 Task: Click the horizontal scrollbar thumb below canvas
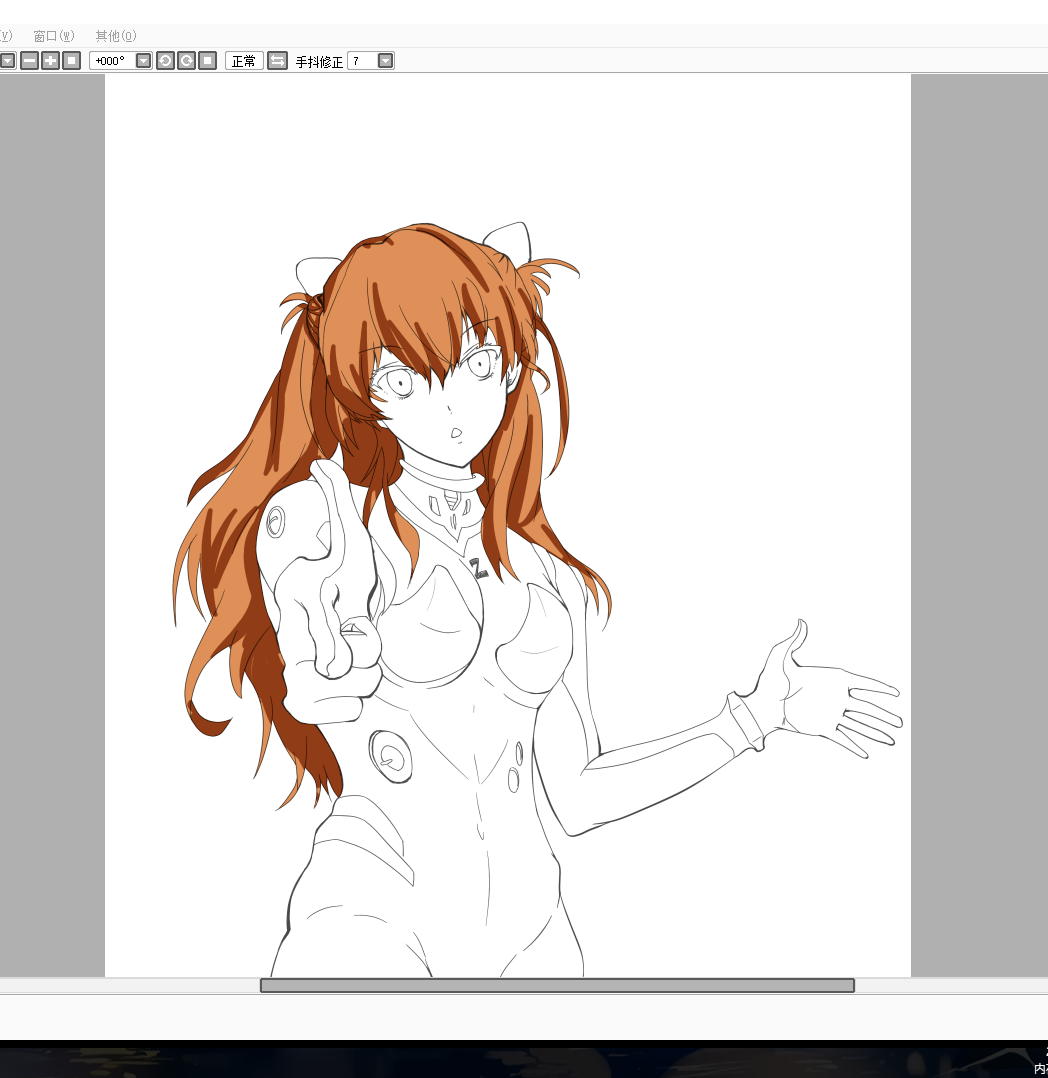click(x=557, y=985)
